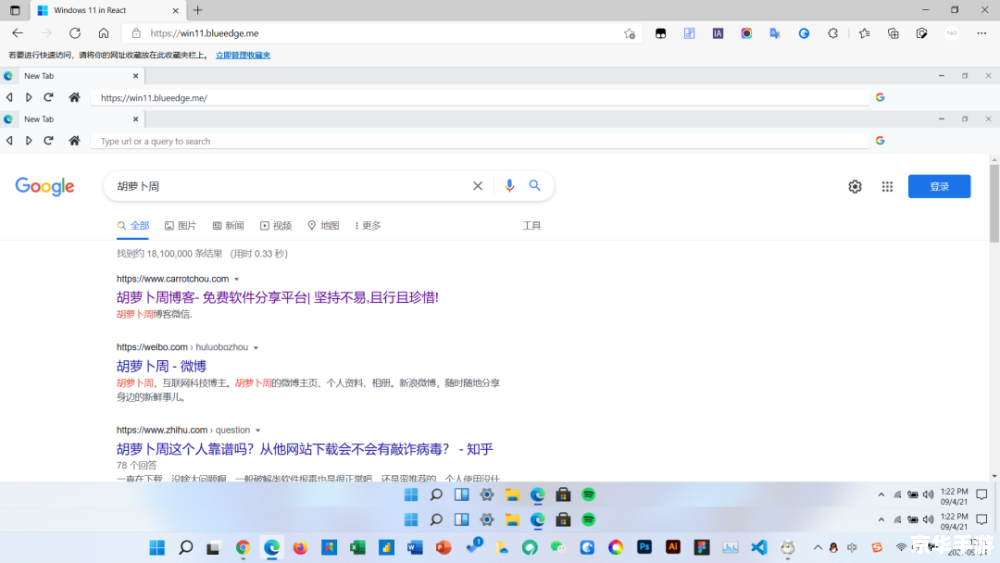This screenshot has width=1000, height=563.
Task: Open Figma from bottom taskbar
Action: [702, 547]
